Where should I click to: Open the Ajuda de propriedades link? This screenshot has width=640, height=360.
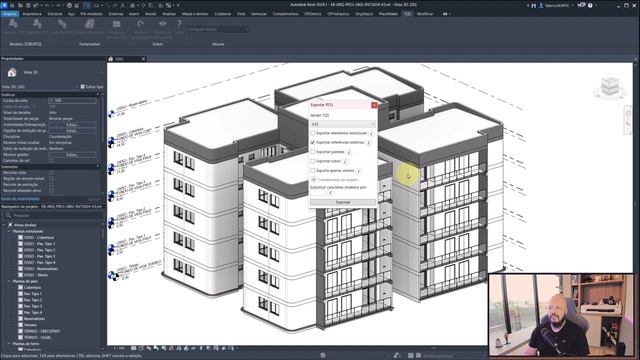[20, 199]
